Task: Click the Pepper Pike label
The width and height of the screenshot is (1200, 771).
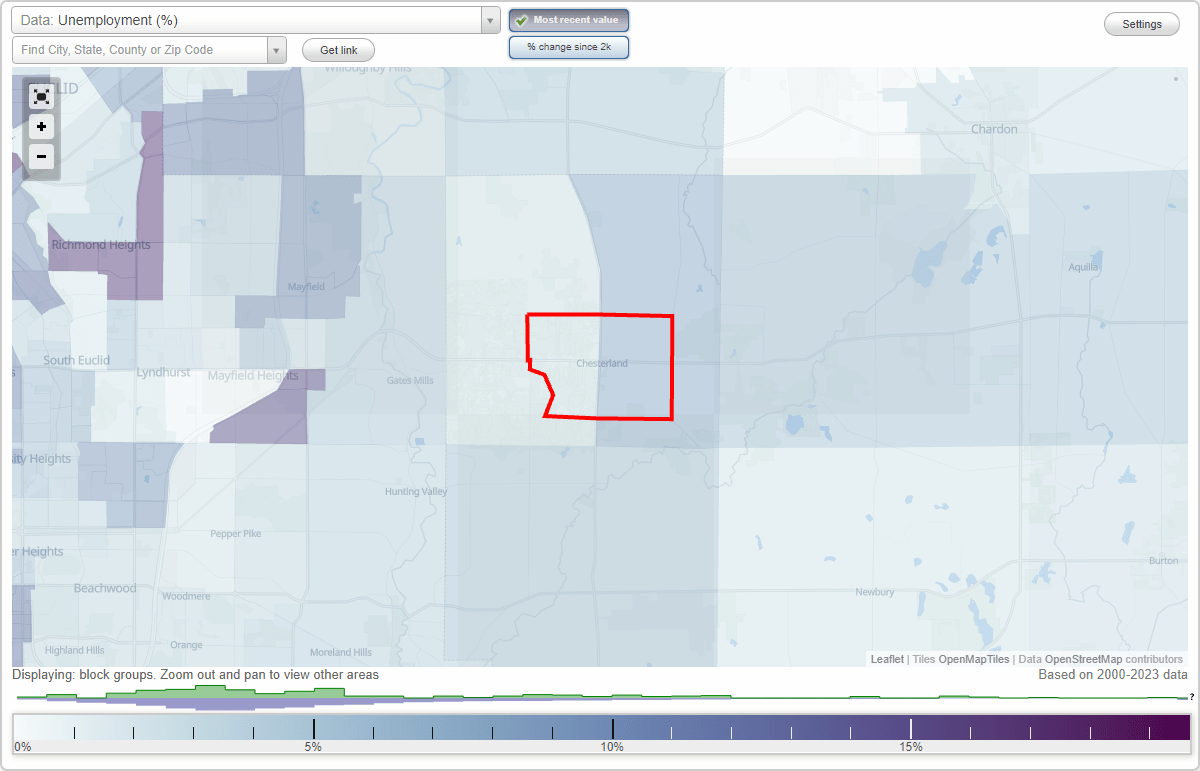Action: (x=236, y=534)
